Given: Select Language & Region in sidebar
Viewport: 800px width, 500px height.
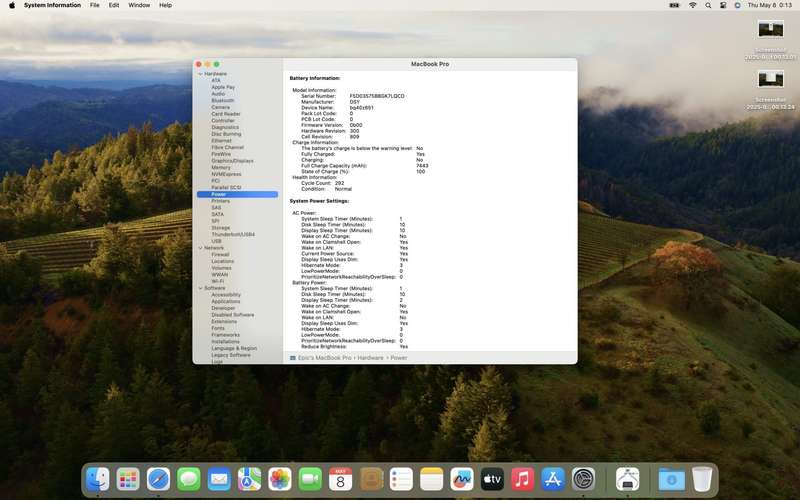Looking at the screenshot, I should click(234, 348).
